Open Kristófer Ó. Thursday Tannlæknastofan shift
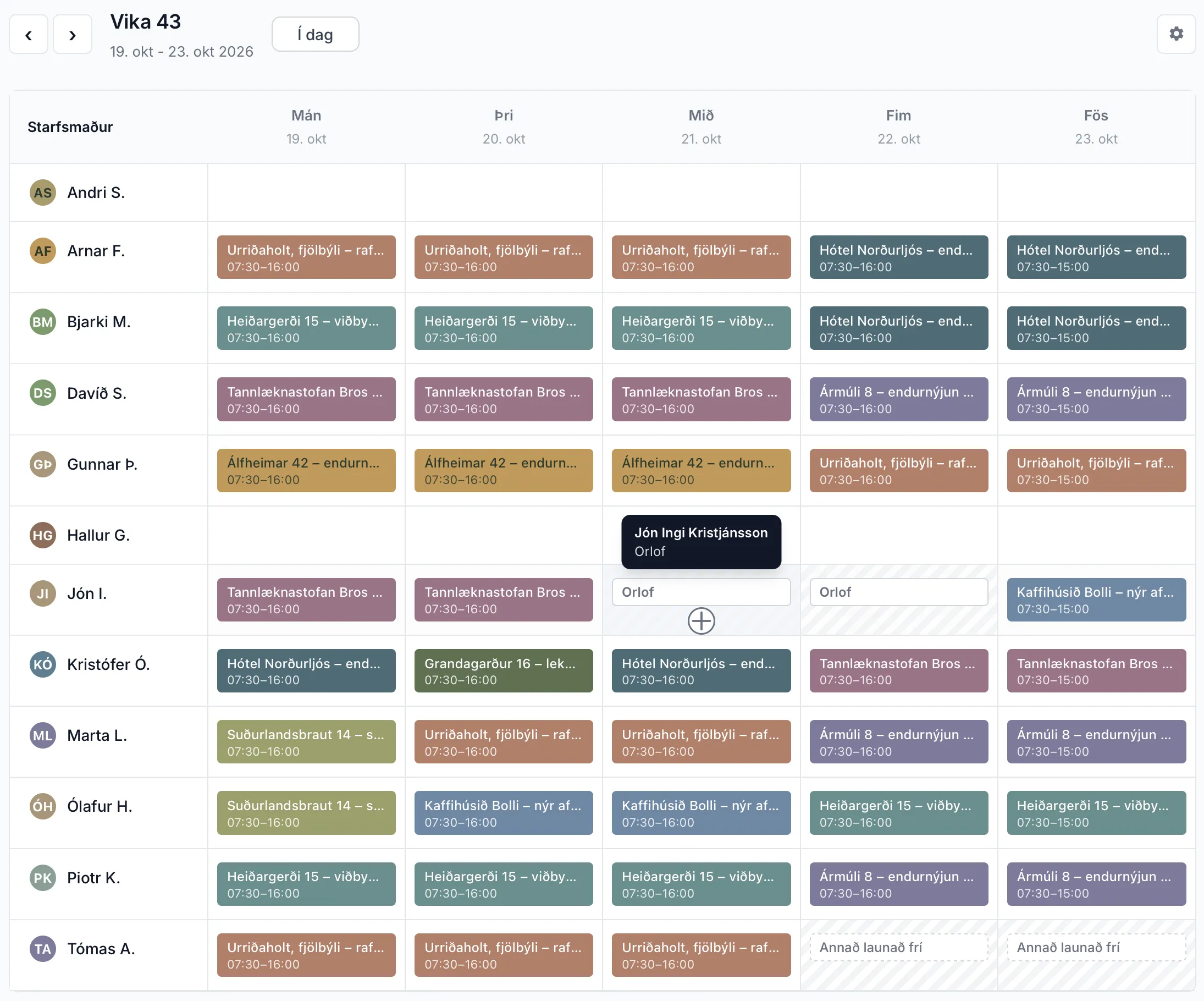 [898, 670]
